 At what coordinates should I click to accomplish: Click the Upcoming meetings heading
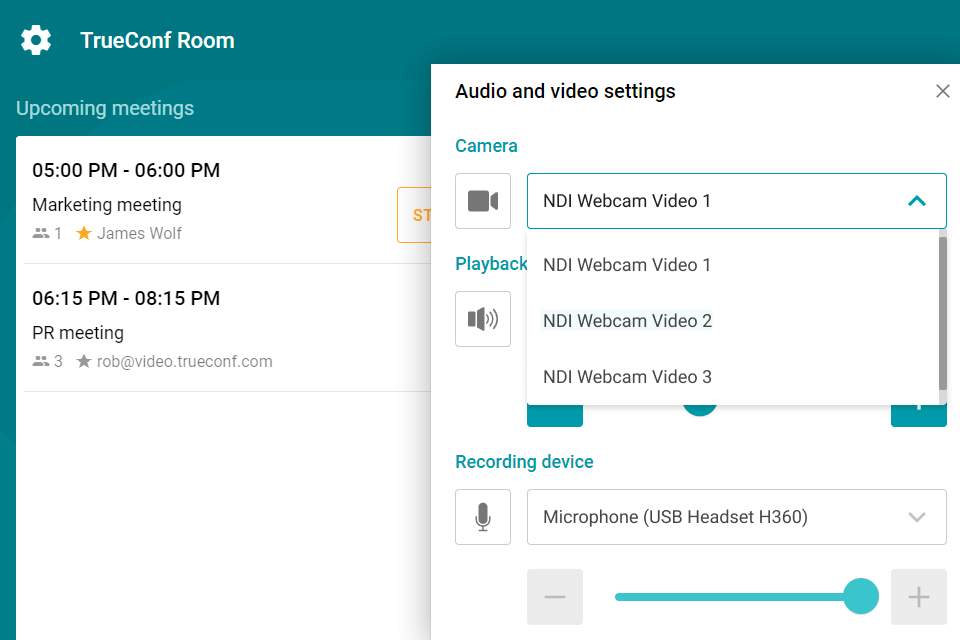click(x=105, y=108)
